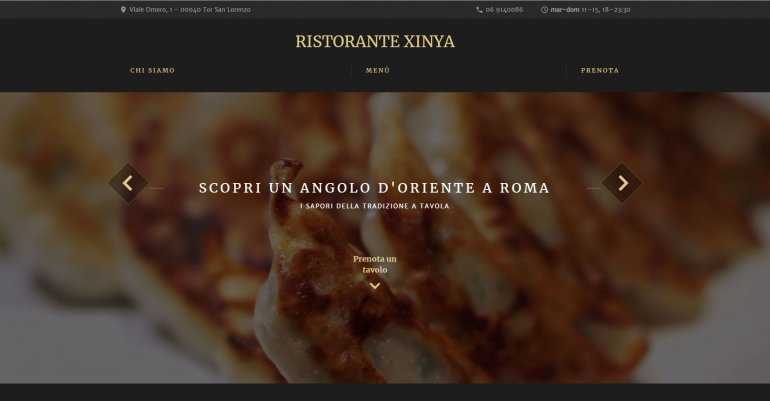The image size is (770, 401).
Task: Click the Scopri un angolo d'Oriente headline
Action: click(374, 188)
